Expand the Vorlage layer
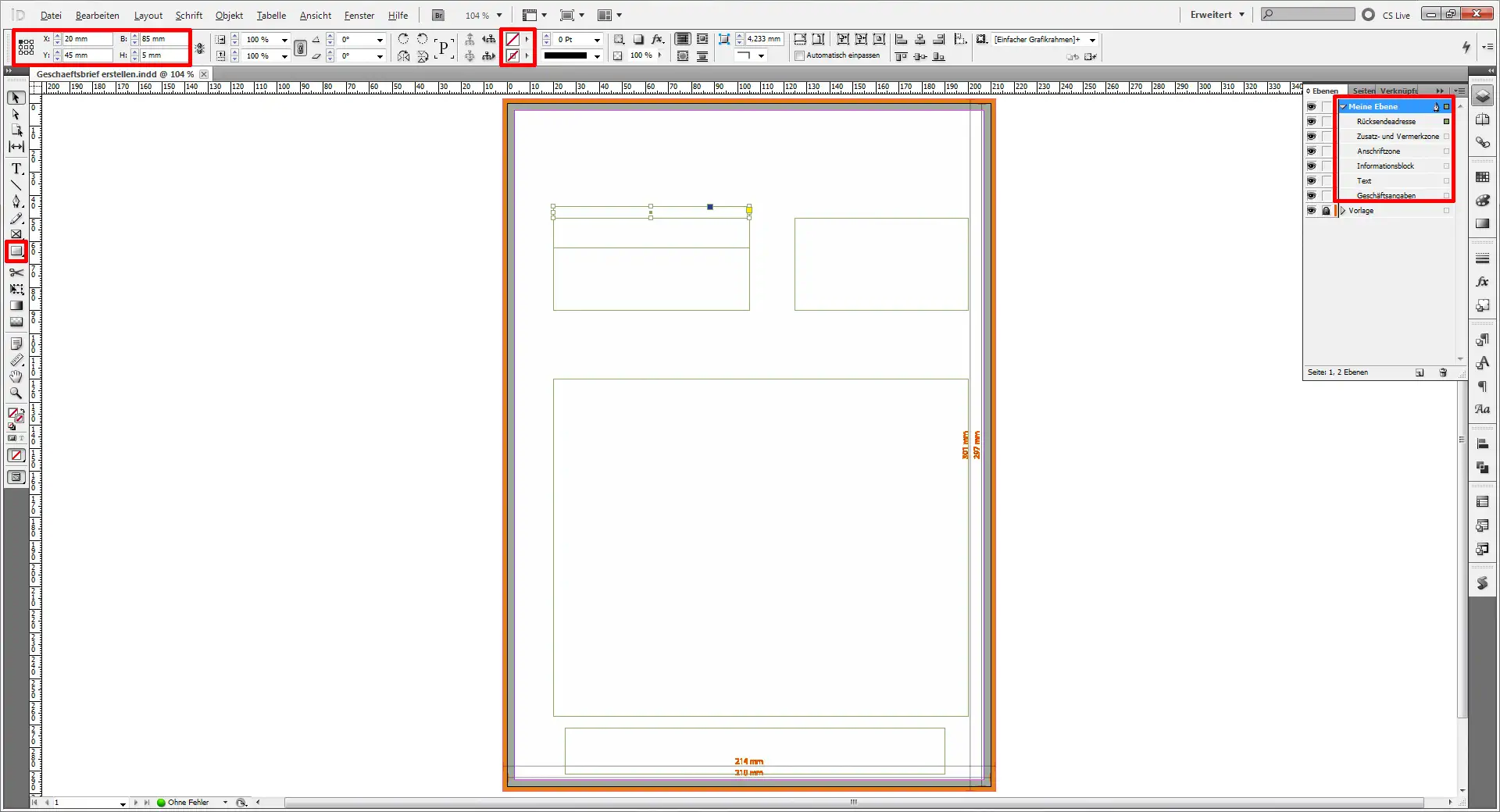The width and height of the screenshot is (1500, 812). point(1343,211)
